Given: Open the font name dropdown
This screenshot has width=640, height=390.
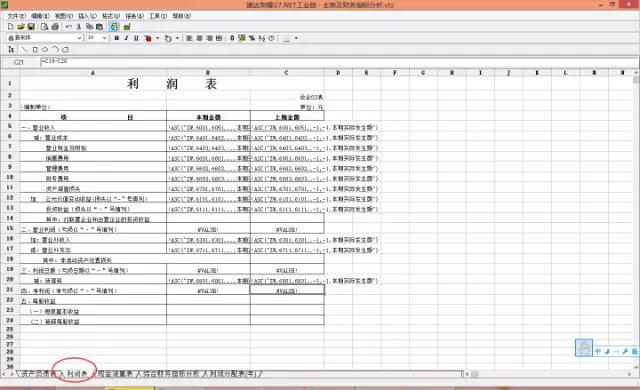Looking at the screenshot, I should tap(79, 38).
